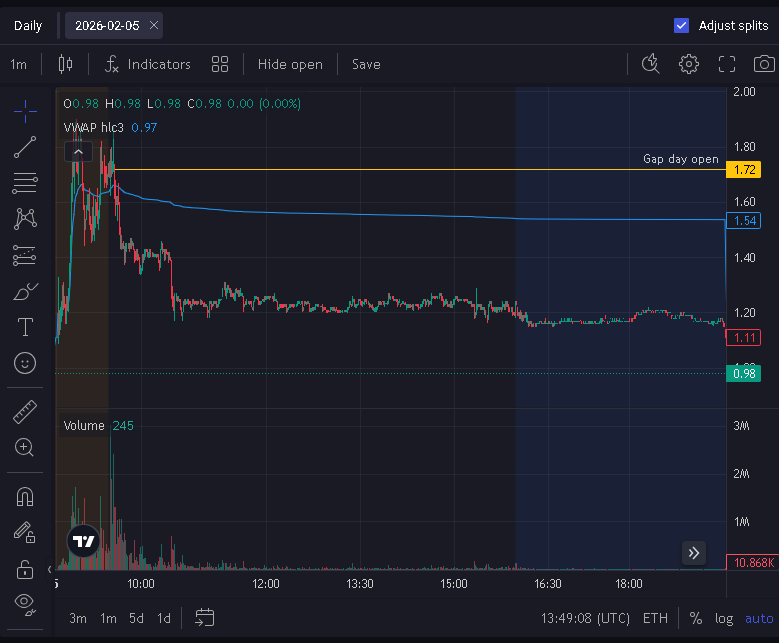779x643 pixels.
Task: Open the candlestick chart style selector
Action: point(65,64)
